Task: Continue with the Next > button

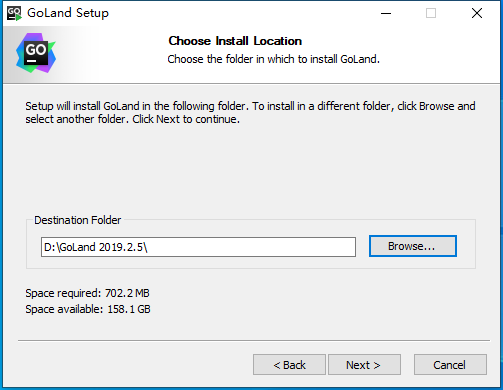Action: tap(364, 365)
